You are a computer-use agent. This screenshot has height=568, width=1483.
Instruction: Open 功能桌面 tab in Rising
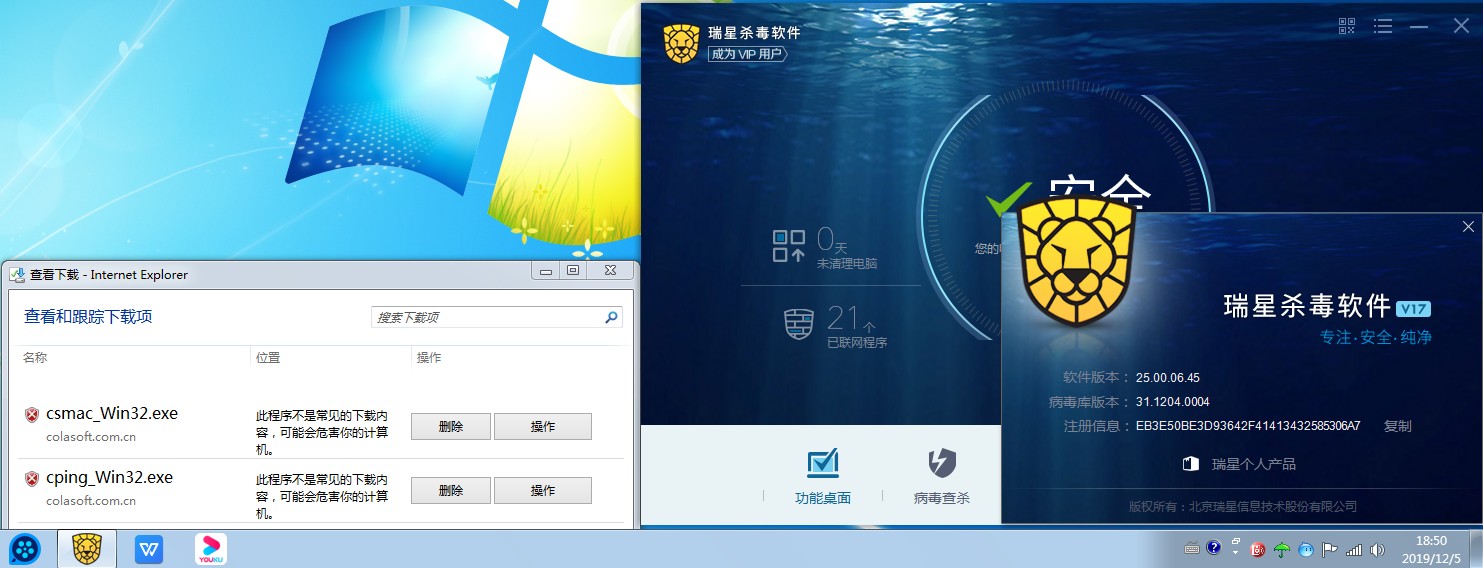click(x=823, y=497)
